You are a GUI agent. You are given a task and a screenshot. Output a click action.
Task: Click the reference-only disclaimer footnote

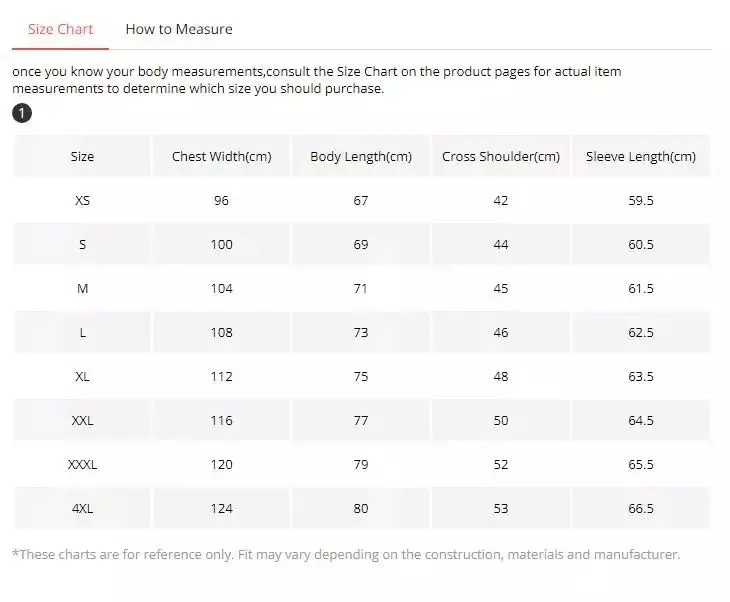pyautogui.click(x=346, y=554)
